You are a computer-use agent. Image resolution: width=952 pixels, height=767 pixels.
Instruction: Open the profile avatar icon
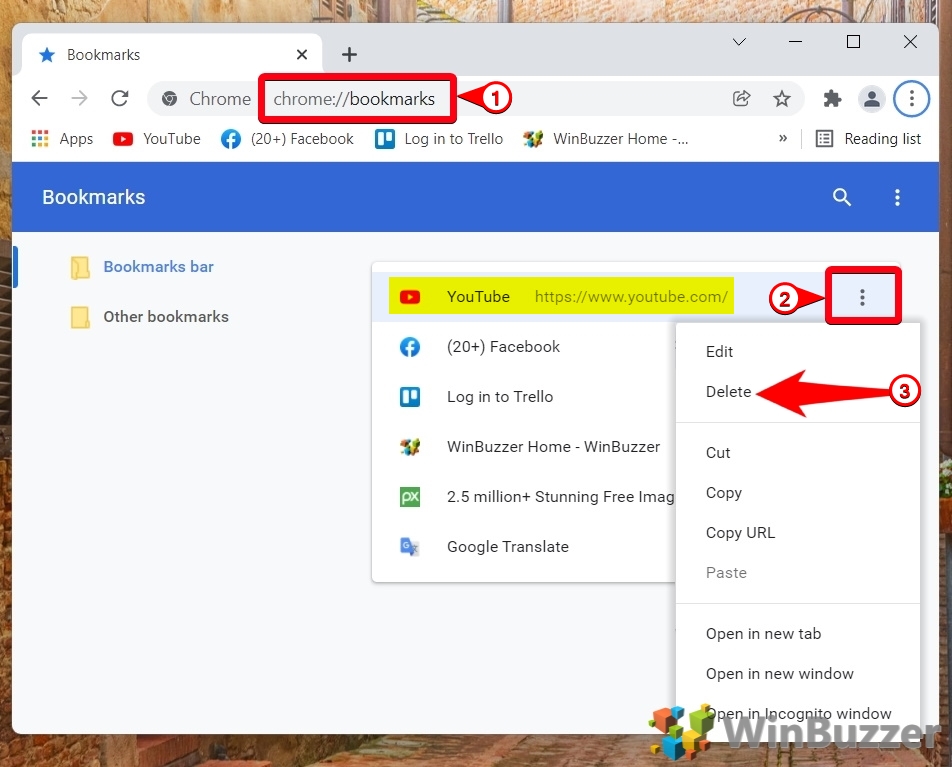coord(871,98)
